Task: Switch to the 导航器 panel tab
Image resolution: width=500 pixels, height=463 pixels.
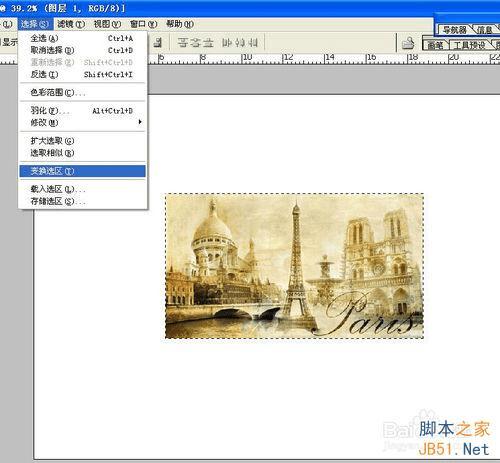Action: click(454, 30)
